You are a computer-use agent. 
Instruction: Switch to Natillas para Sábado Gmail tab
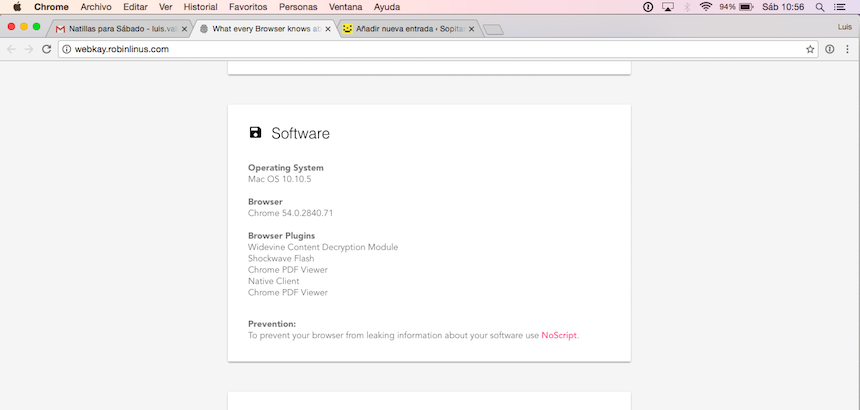click(115, 29)
